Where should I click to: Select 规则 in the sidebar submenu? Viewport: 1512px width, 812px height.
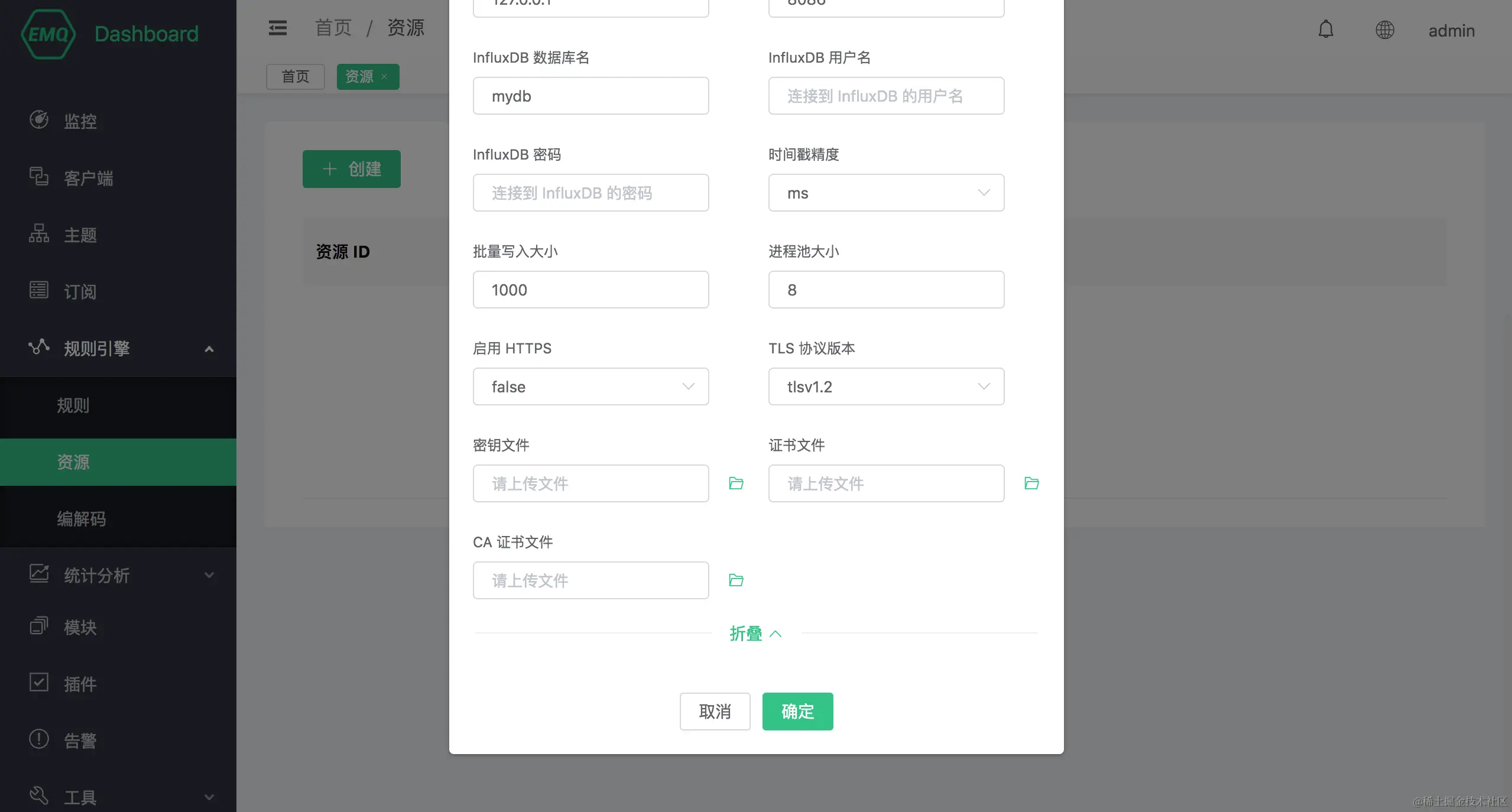[x=73, y=405]
